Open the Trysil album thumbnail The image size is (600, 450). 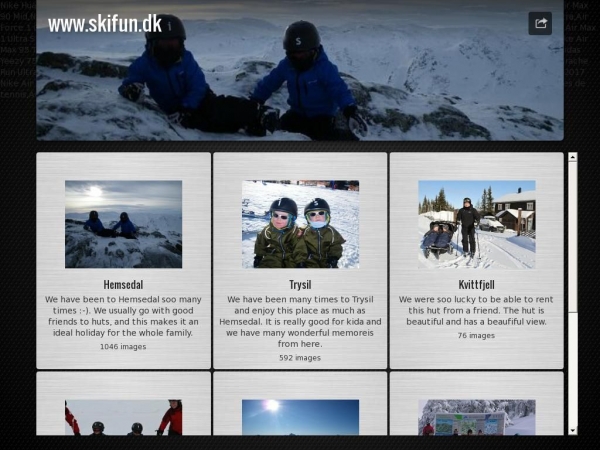click(300, 224)
